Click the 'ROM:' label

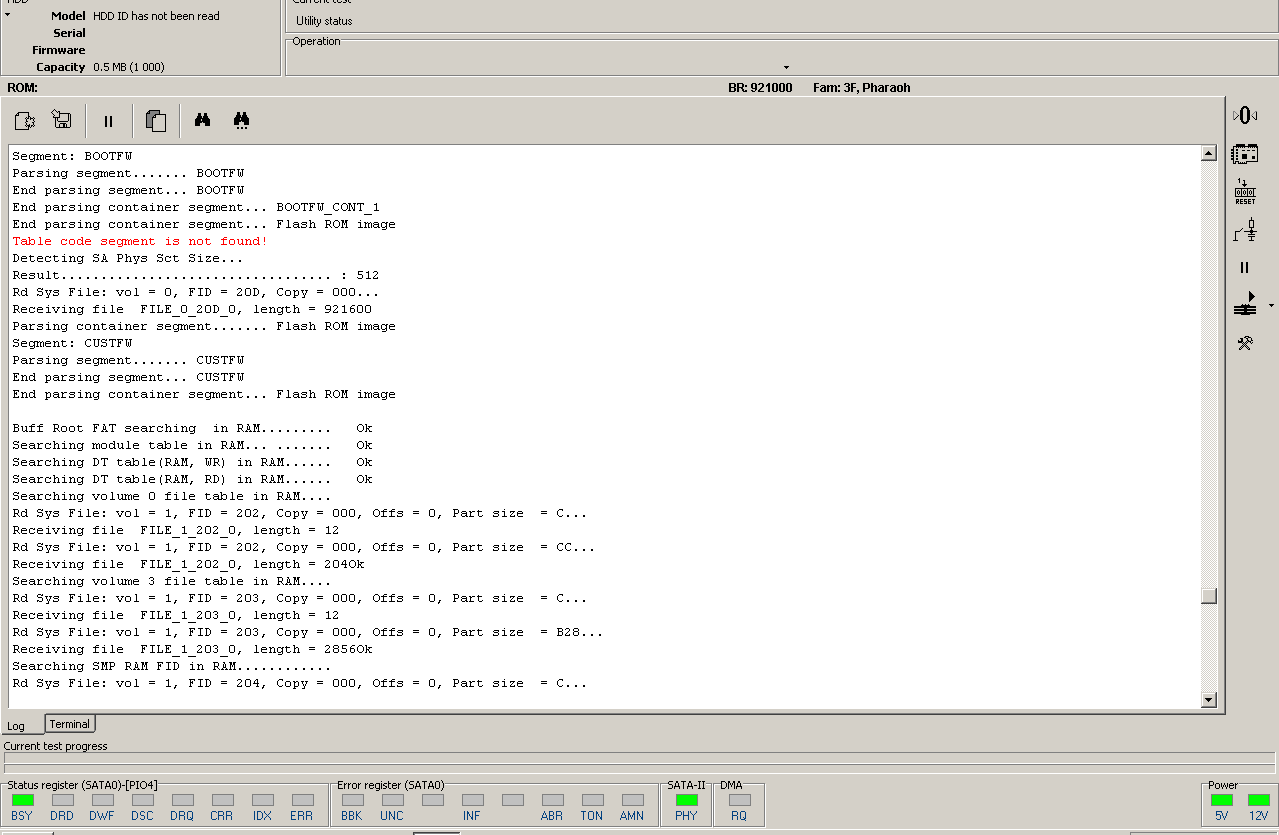pyautogui.click(x=22, y=88)
